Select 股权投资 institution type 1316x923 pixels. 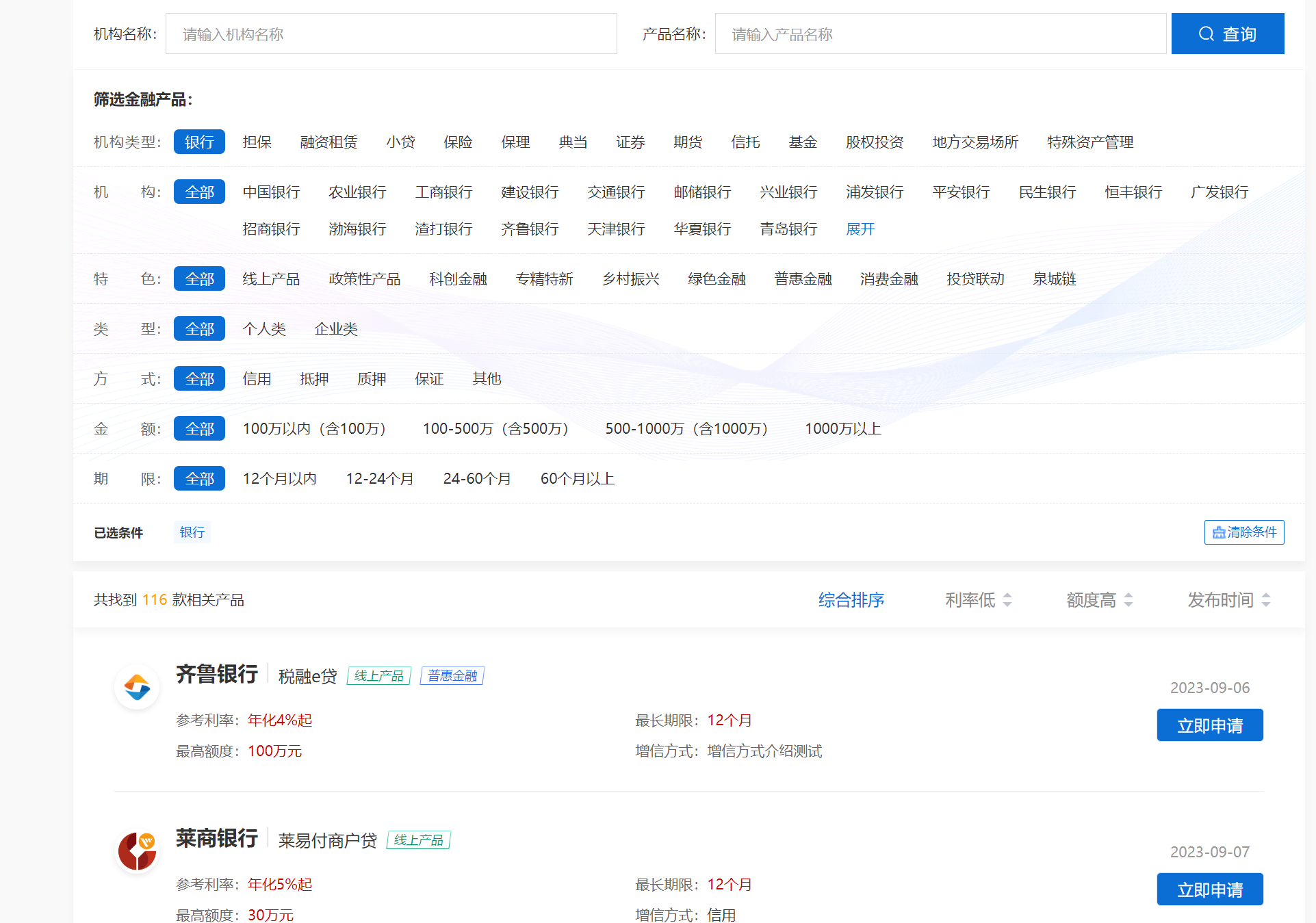875,142
